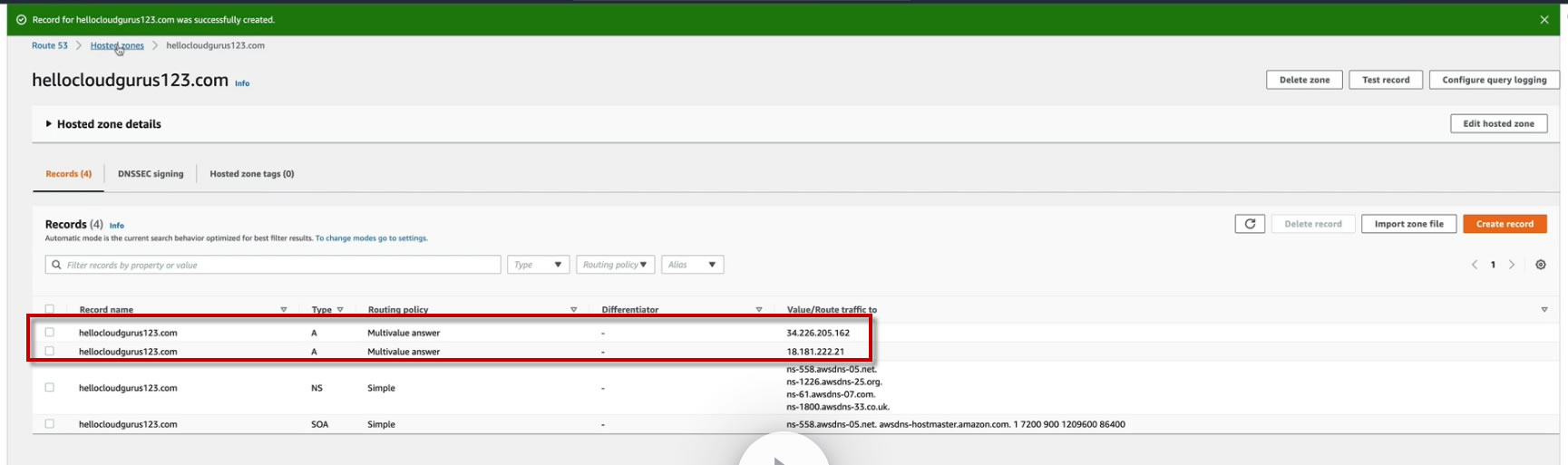Viewport: 1568px width, 465px height.
Task: Sort by Routing policy column arrow
Action: 573,310
